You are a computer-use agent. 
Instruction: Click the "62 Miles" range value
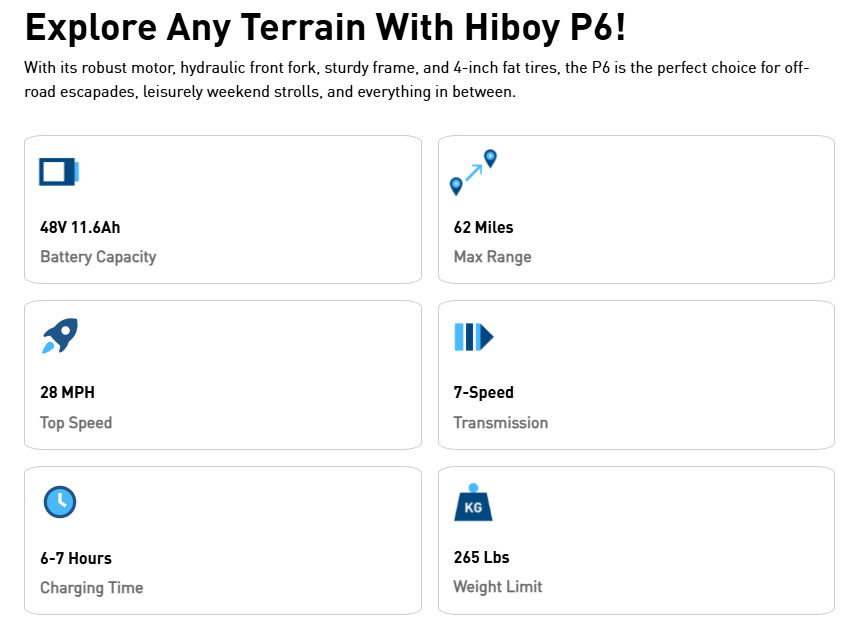[483, 227]
